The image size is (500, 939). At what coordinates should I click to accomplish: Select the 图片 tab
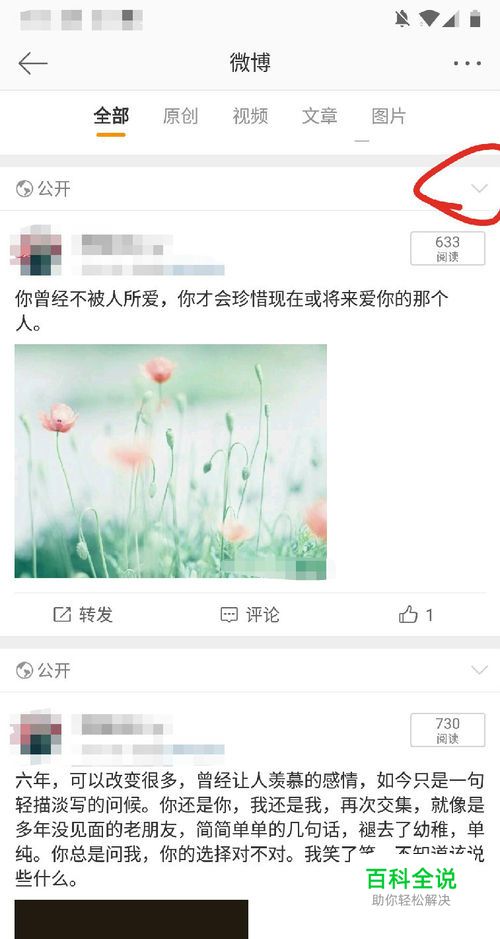point(389,116)
